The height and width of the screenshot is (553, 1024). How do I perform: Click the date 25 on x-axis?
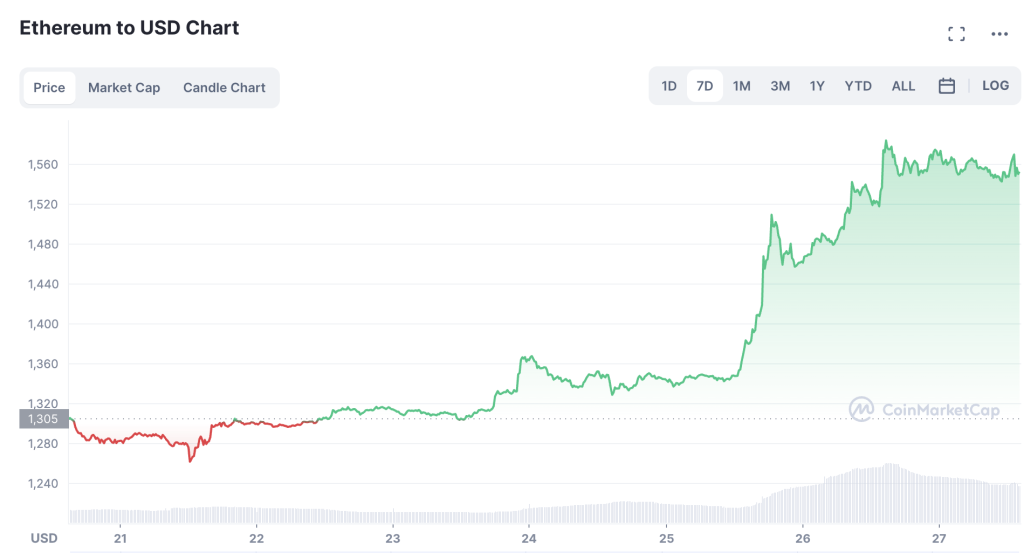(x=666, y=539)
